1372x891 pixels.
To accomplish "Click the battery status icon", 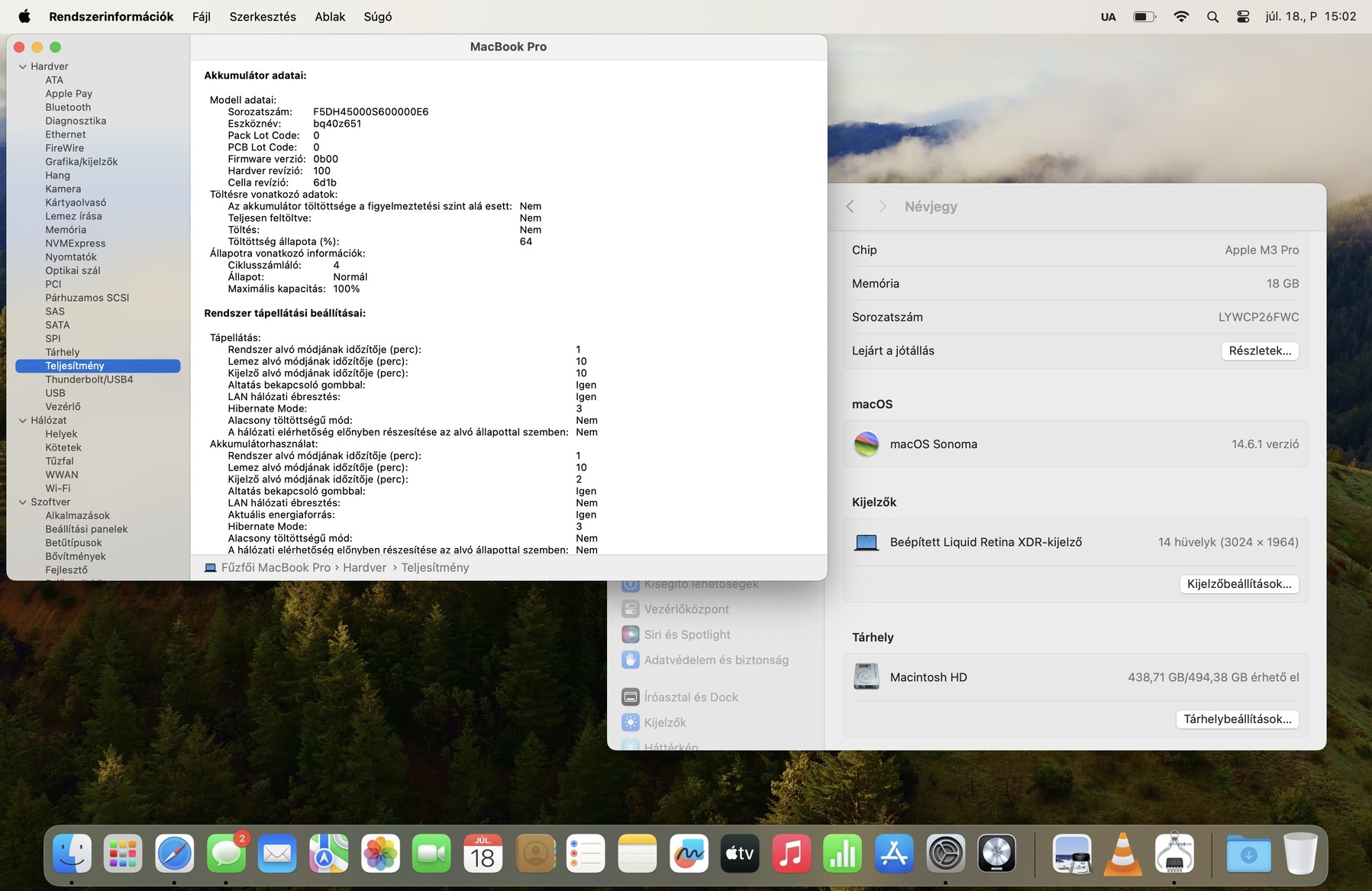I will (1144, 17).
